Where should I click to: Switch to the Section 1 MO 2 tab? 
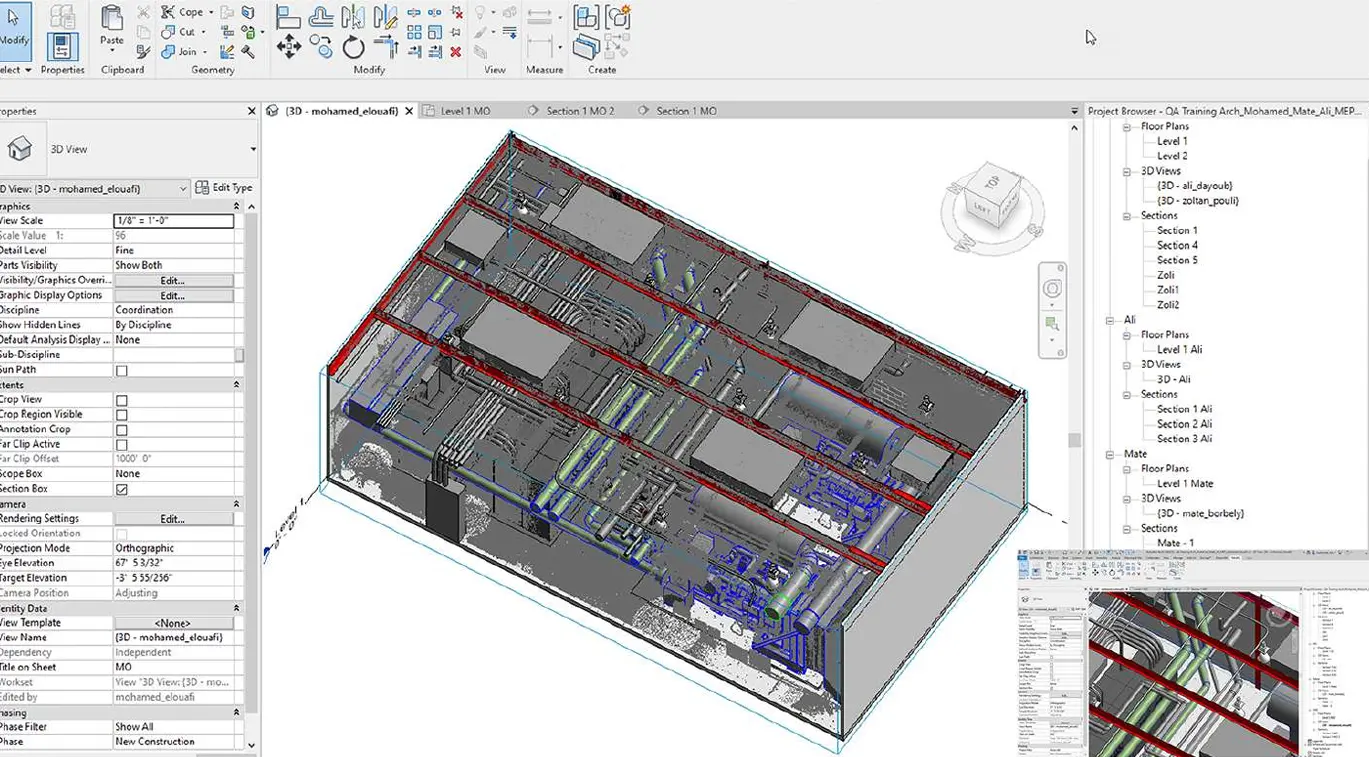pos(580,111)
